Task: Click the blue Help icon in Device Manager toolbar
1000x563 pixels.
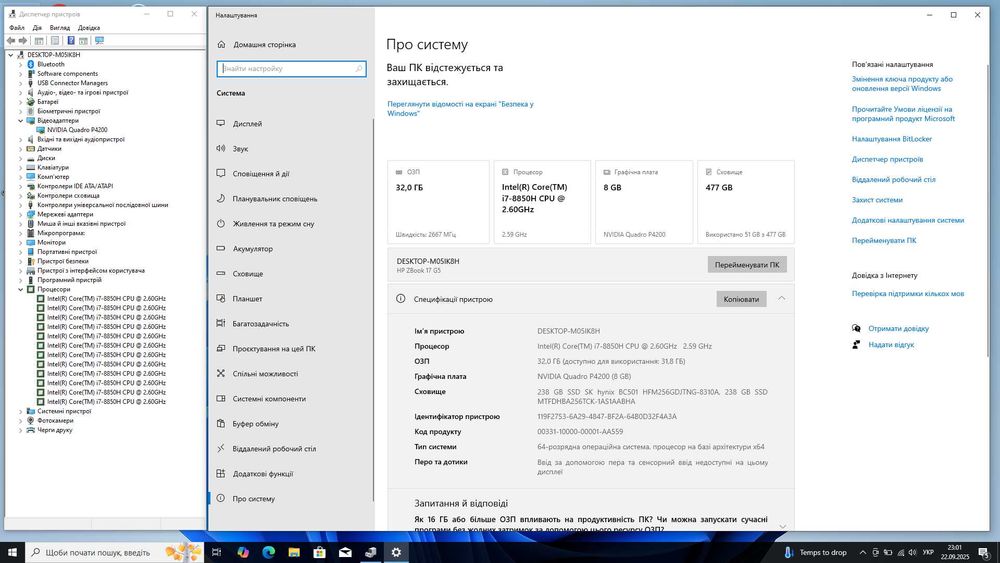Action: [x=71, y=40]
